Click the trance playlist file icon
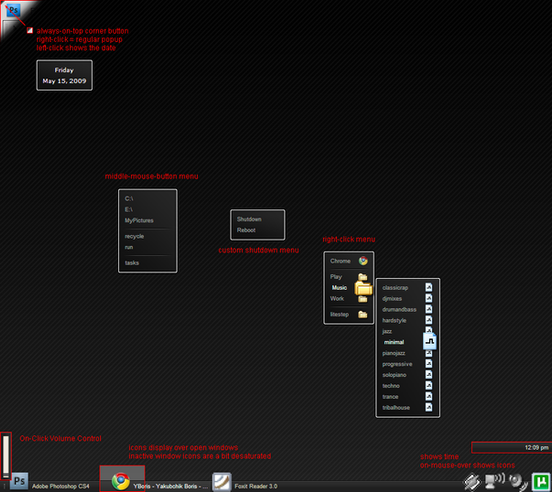 point(428,397)
